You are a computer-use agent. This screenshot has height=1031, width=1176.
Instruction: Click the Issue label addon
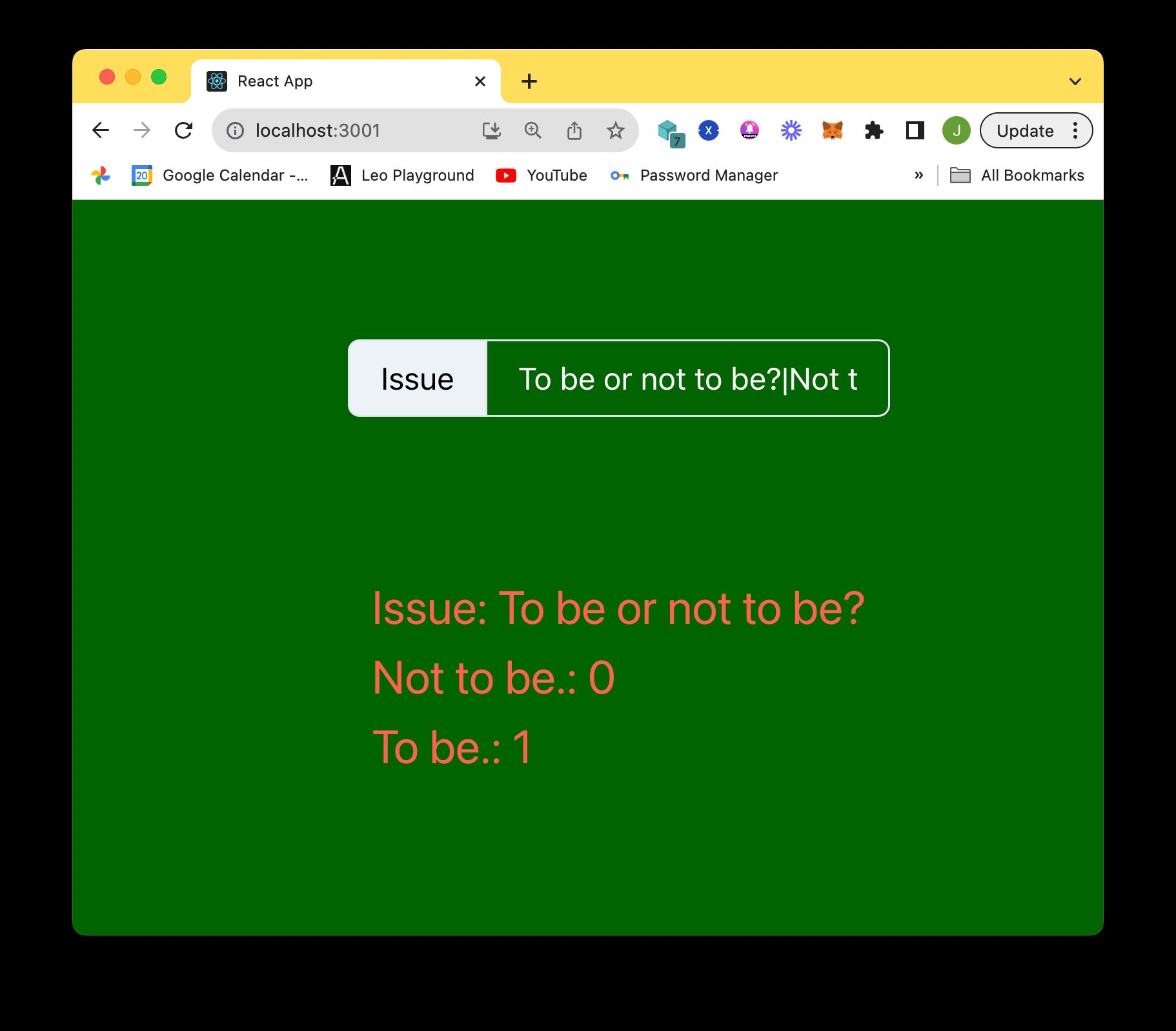coord(418,379)
